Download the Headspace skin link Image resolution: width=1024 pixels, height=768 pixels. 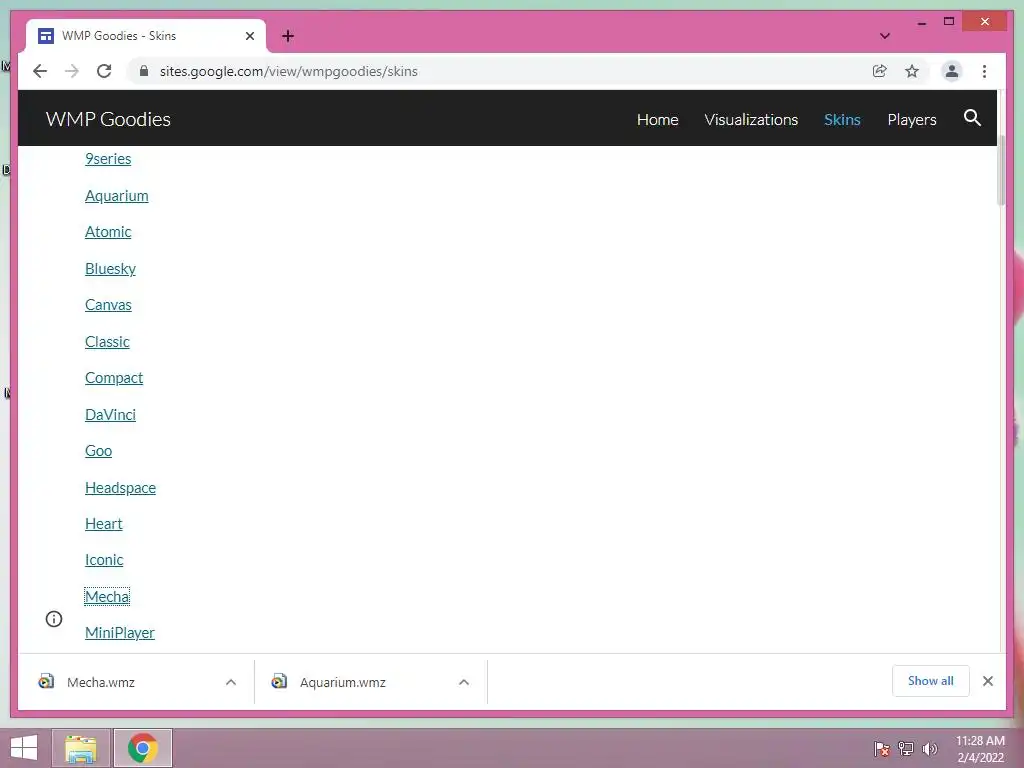120,488
